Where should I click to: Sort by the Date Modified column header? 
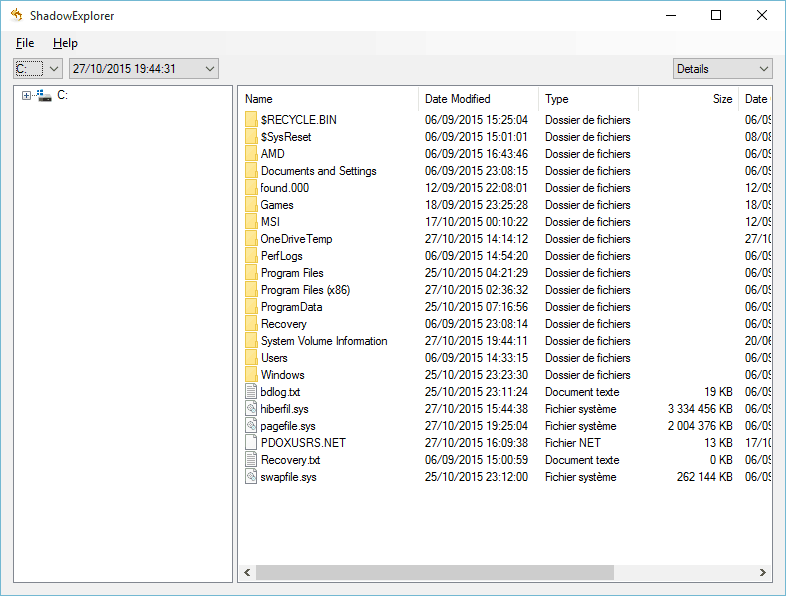pos(478,99)
